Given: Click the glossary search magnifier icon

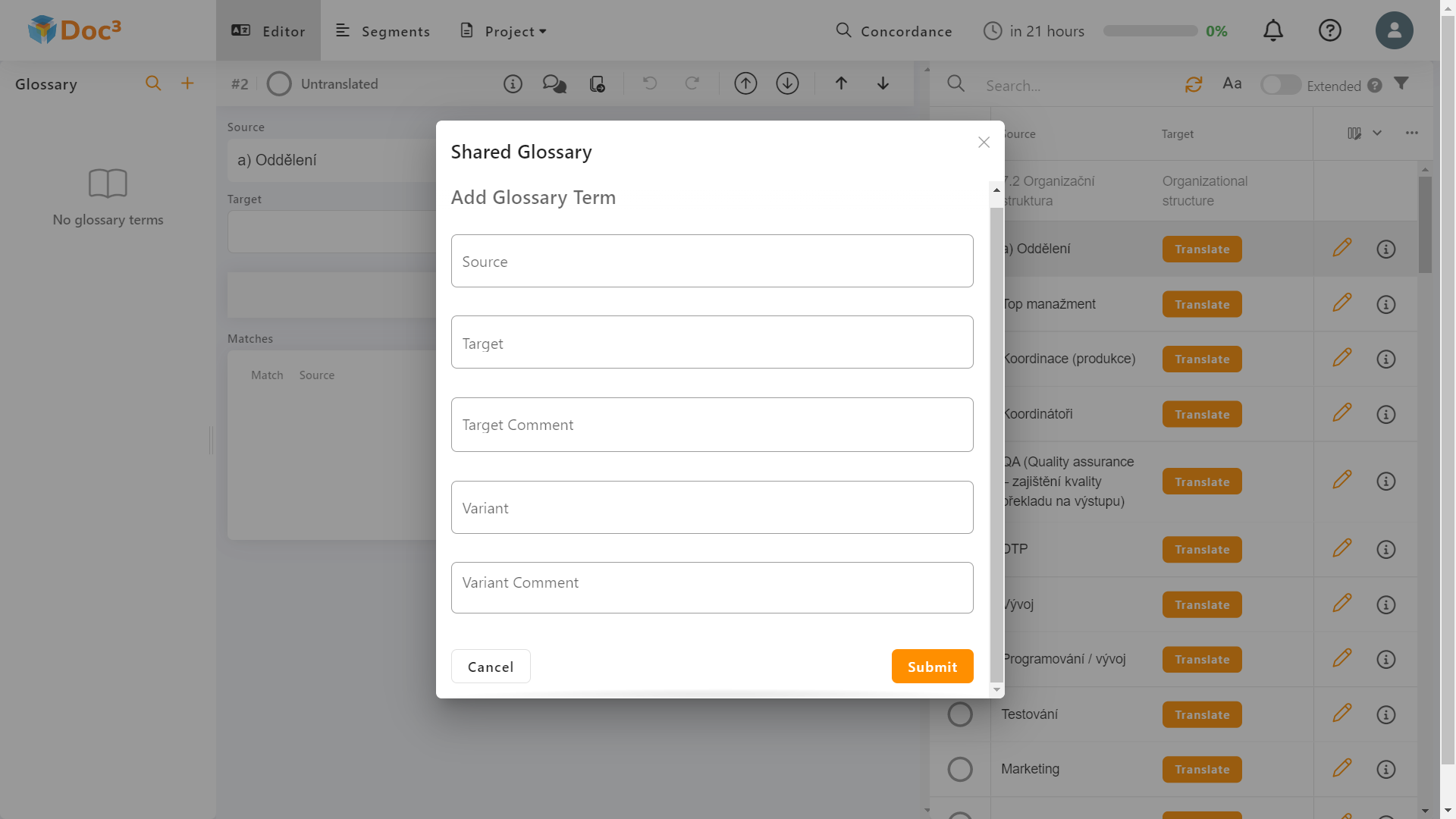Looking at the screenshot, I should pos(153,83).
